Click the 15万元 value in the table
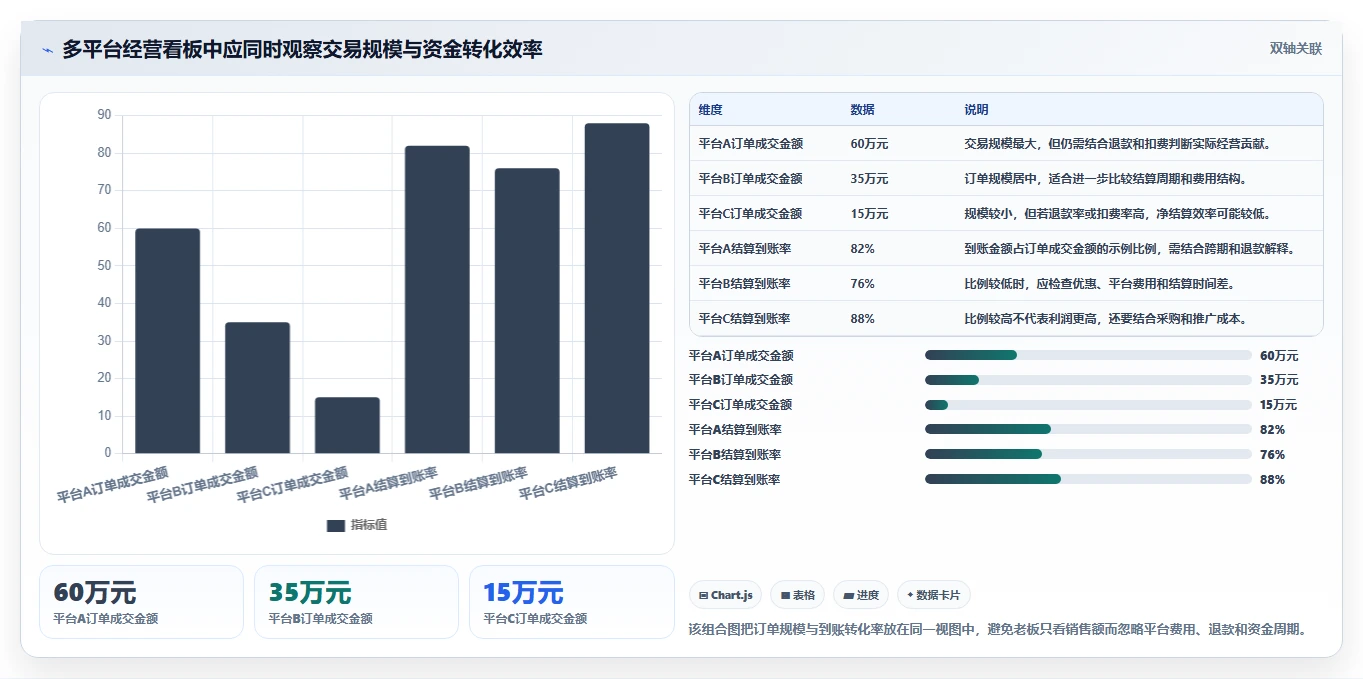 tap(869, 214)
